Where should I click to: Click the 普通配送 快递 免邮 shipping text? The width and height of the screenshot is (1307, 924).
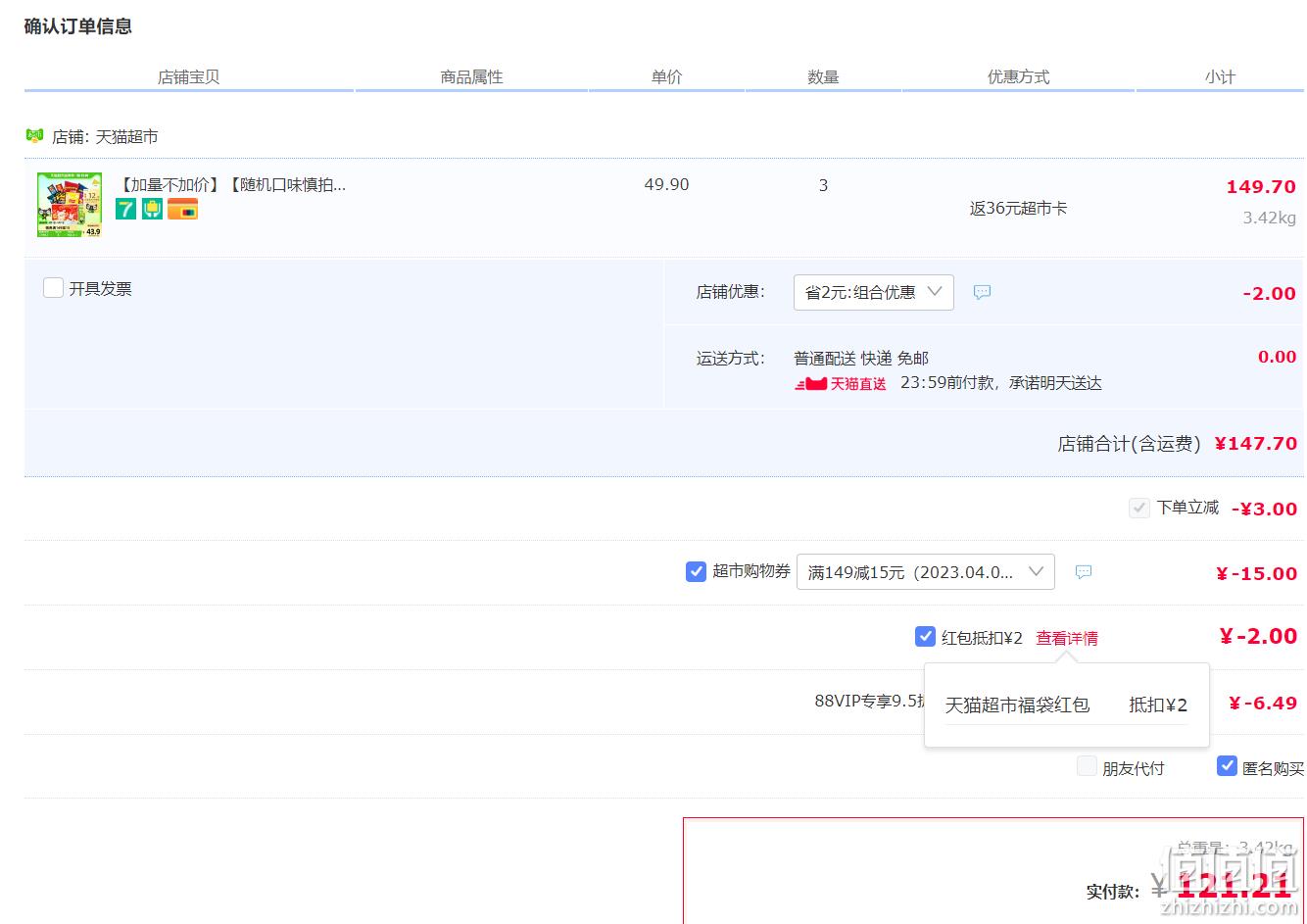(861, 359)
